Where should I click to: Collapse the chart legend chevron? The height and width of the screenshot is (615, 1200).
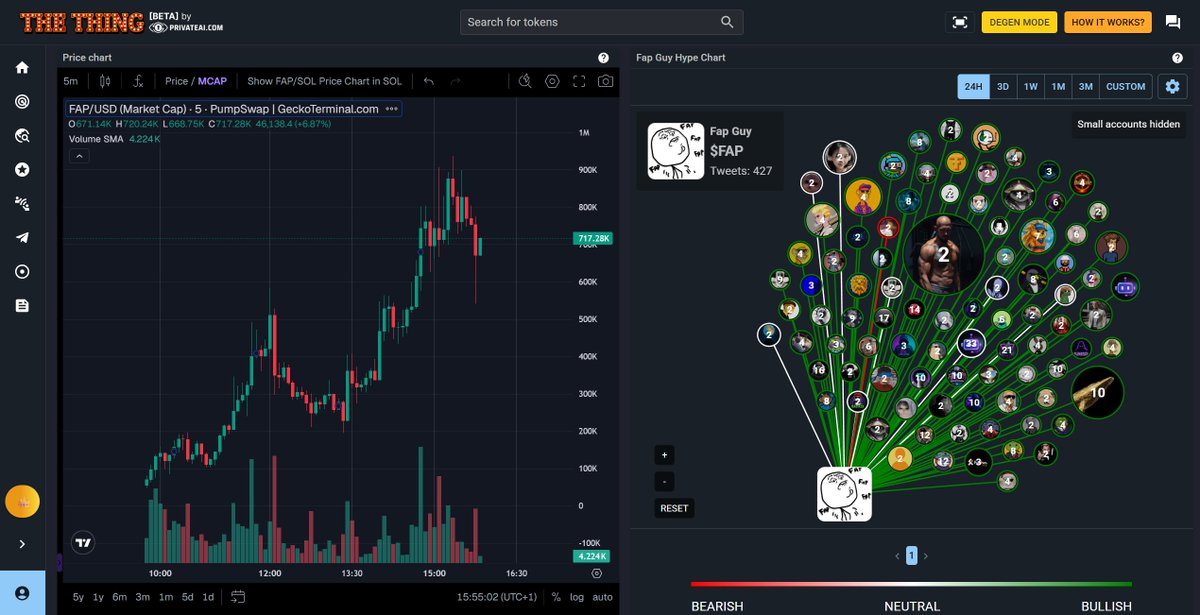click(x=80, y=156)
